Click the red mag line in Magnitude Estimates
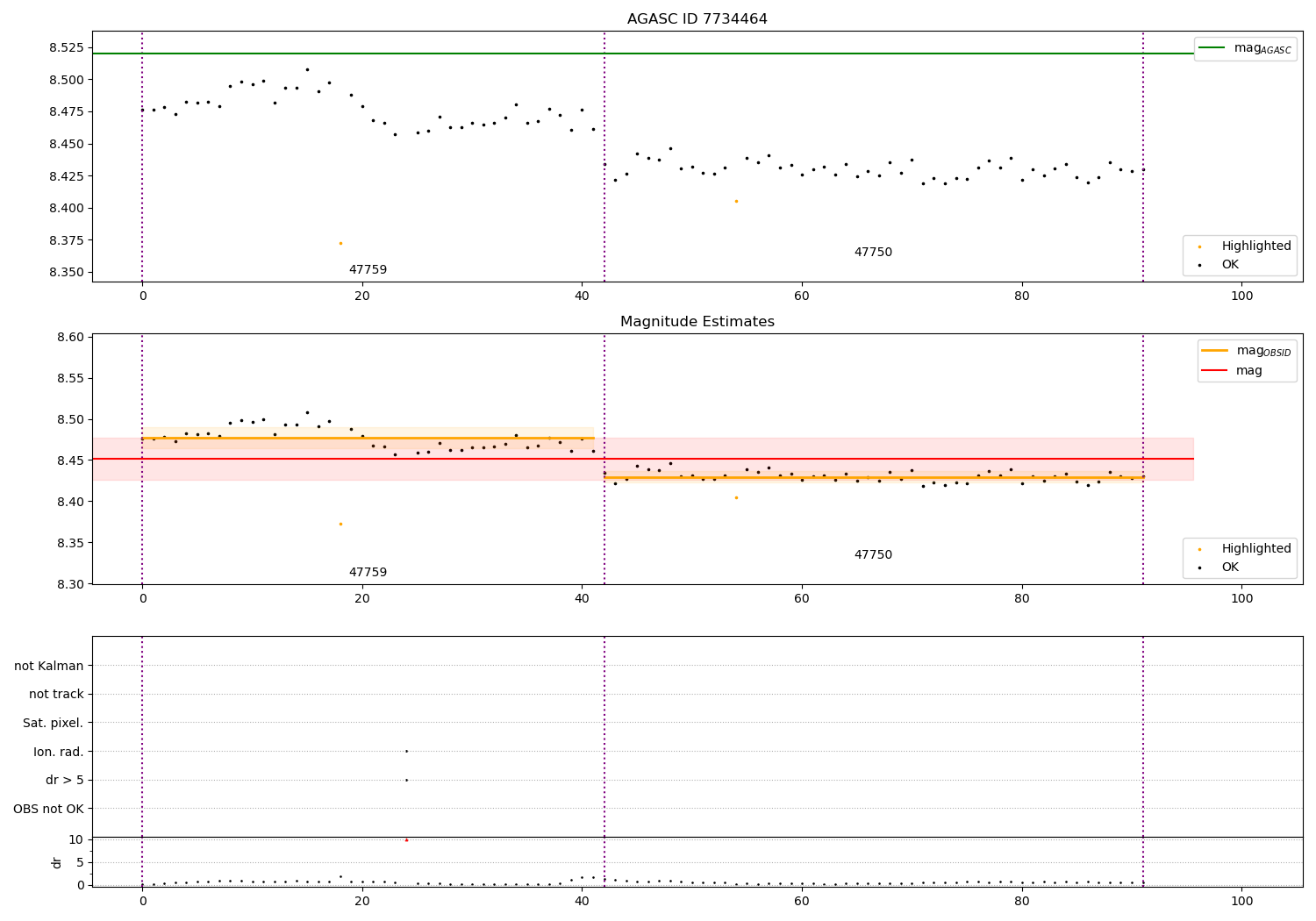 (642, 459)
